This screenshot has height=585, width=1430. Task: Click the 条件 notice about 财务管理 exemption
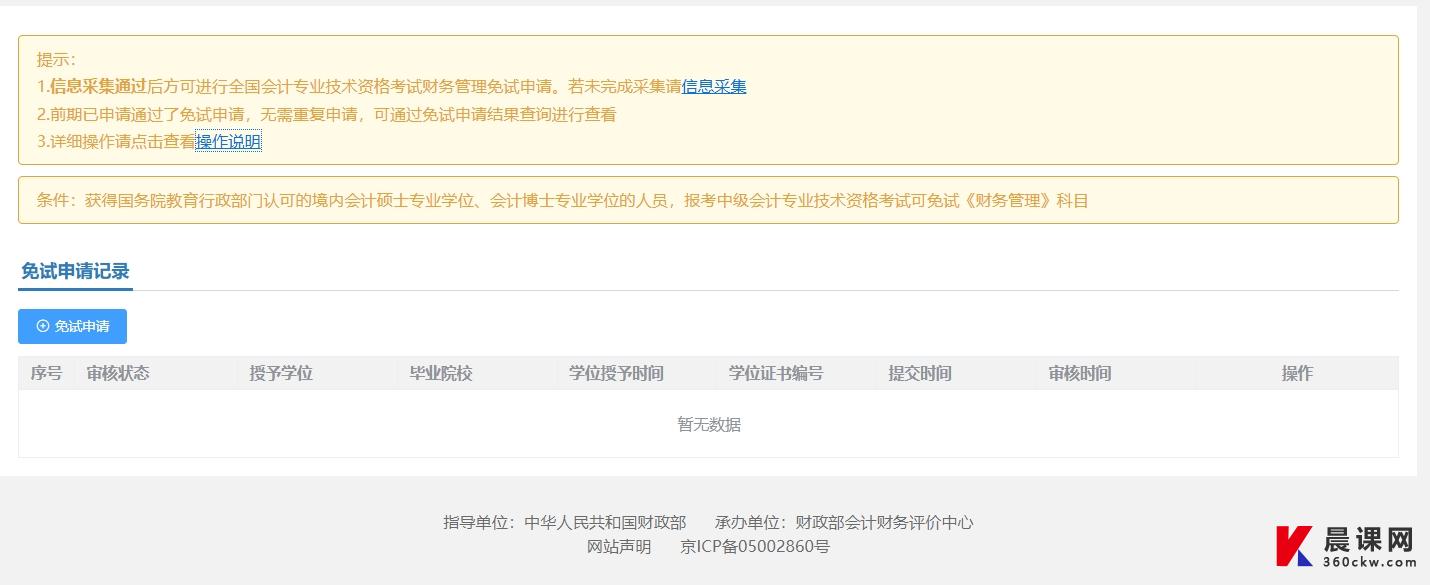point(708,200)
